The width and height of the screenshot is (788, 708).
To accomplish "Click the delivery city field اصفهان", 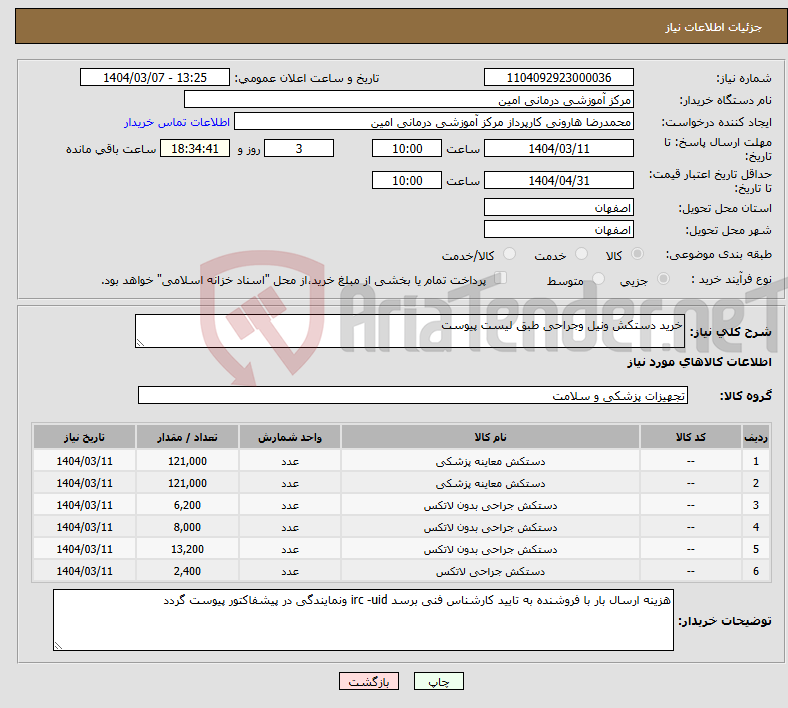I will click(x=558, y=229).
